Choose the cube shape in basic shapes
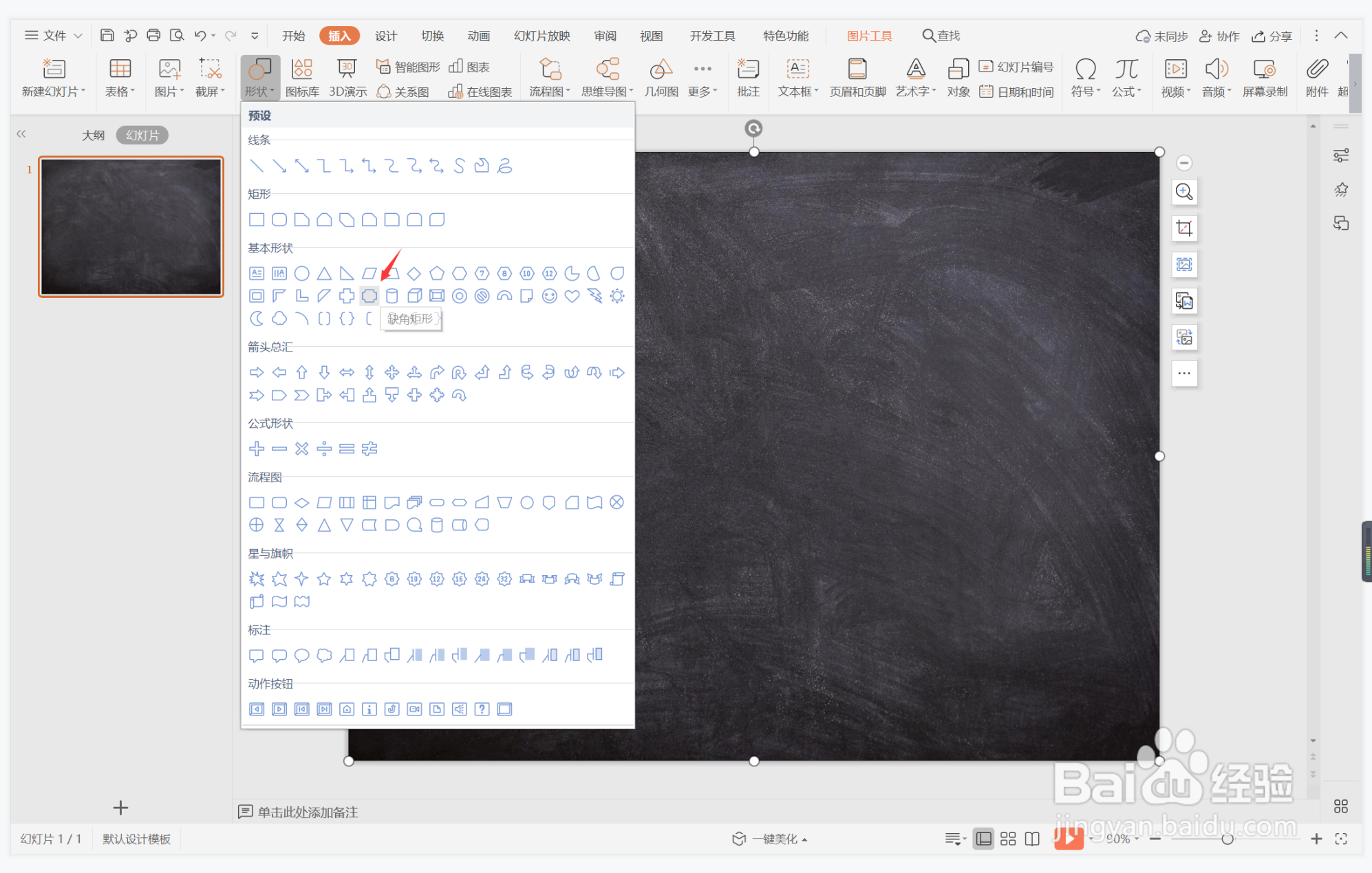The height and width of the screenshot is (873, 1372). pos(414,296)
